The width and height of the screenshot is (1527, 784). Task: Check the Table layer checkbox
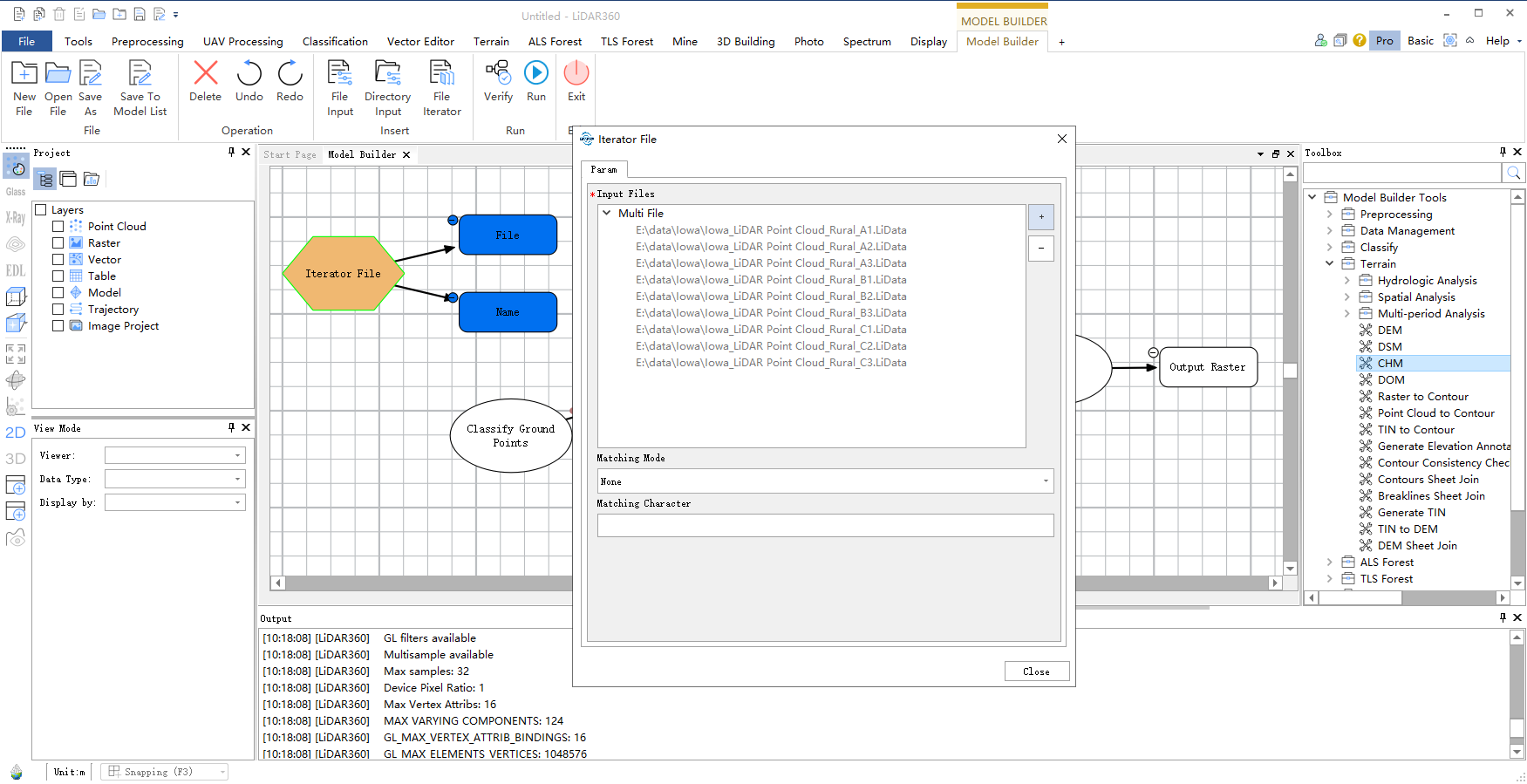[x=58, y=276]
